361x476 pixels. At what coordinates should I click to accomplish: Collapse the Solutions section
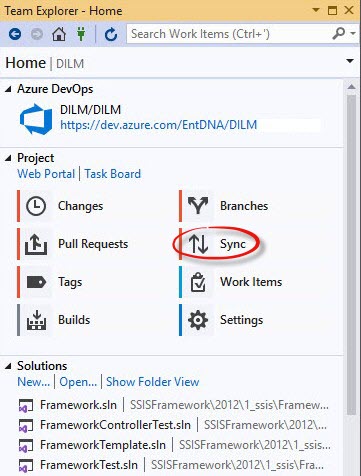[x=8, y=366]
